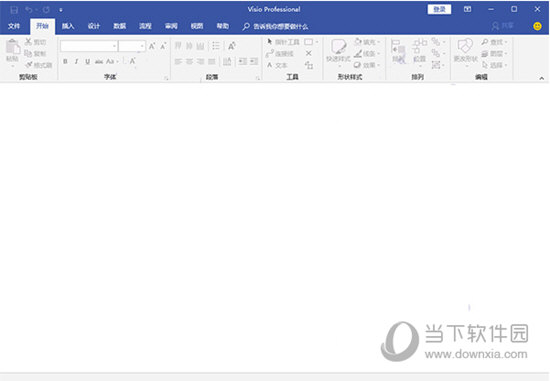
Task: Click the Cut scissors icon
Action: (28, 42)
